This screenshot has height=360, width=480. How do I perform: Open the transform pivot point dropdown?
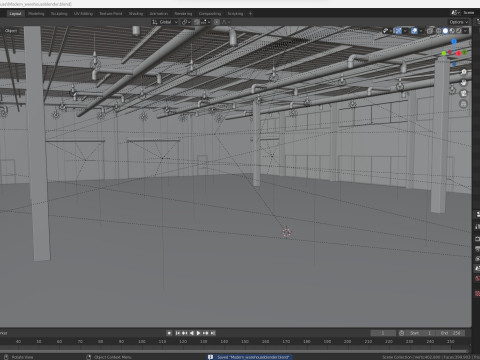pyautogui.click(x=186, y=22)
